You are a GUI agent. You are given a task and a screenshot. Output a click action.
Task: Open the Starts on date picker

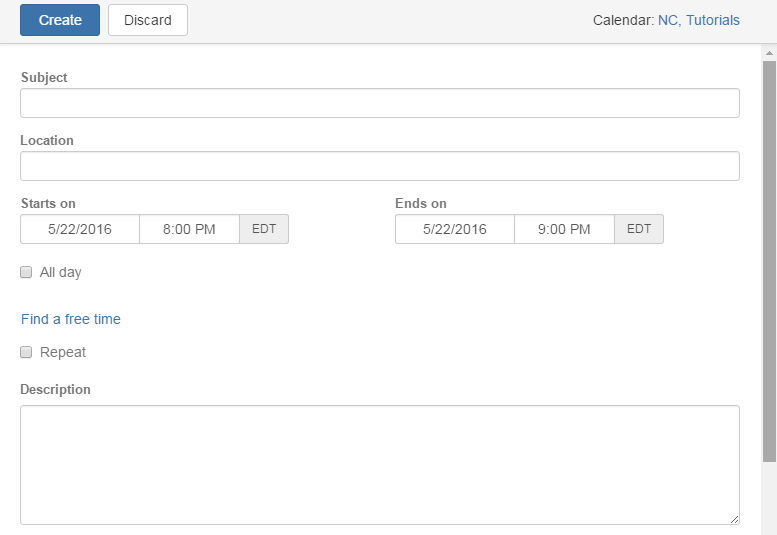pyautogui.click(x=80, y=229)
